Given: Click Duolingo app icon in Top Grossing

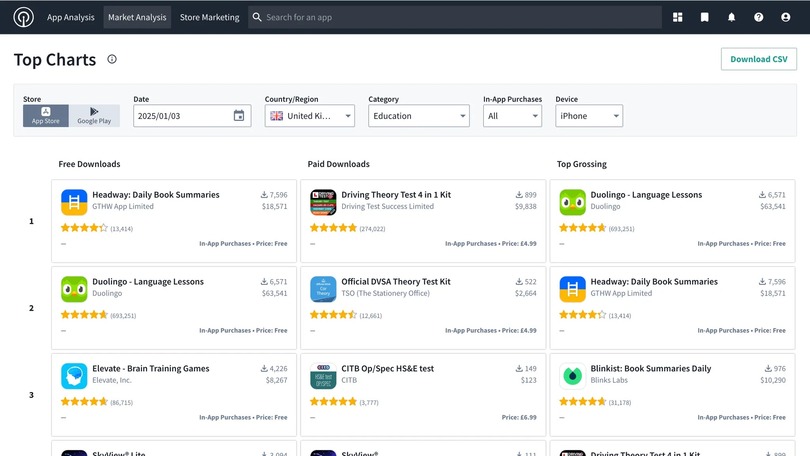Looking at the screenshot, I should 572,202.
